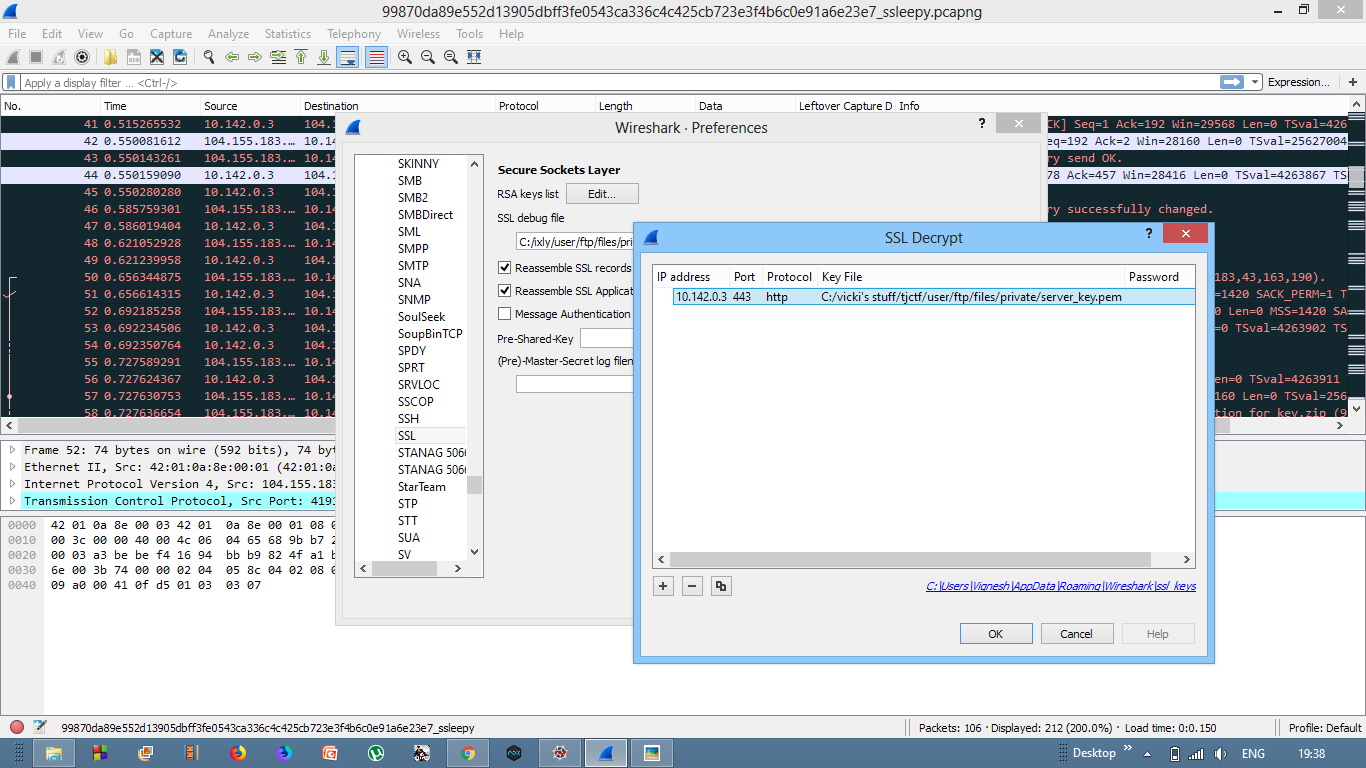Cancel the SSL Decrypt dialog
The image size is (1366, 768).
point(1077,633)
